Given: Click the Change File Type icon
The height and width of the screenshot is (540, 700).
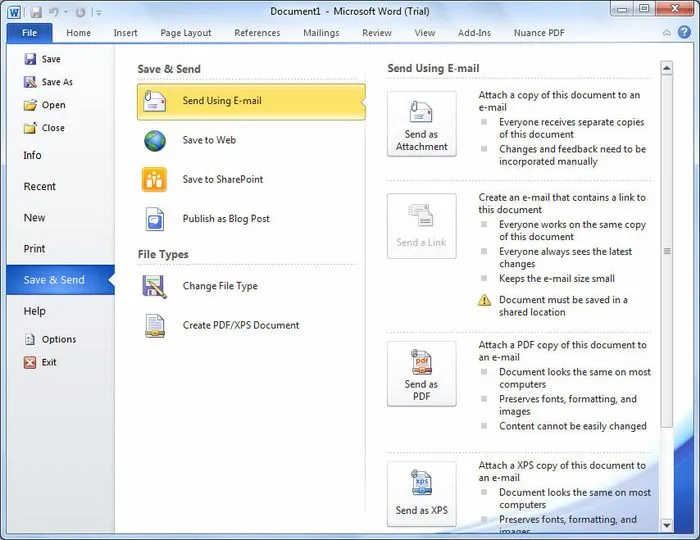Looking at the screenshot, I should [154, 287].
